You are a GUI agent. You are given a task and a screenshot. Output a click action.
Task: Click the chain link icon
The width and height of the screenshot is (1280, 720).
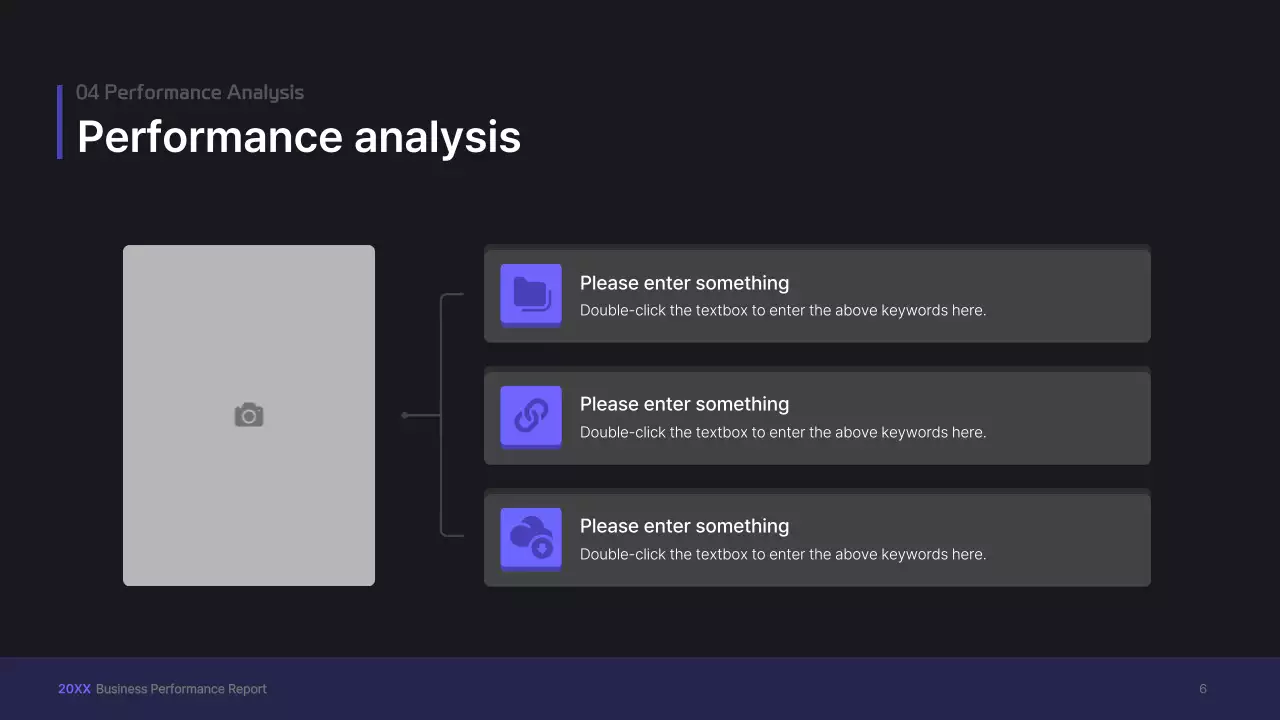coord(531,416)
